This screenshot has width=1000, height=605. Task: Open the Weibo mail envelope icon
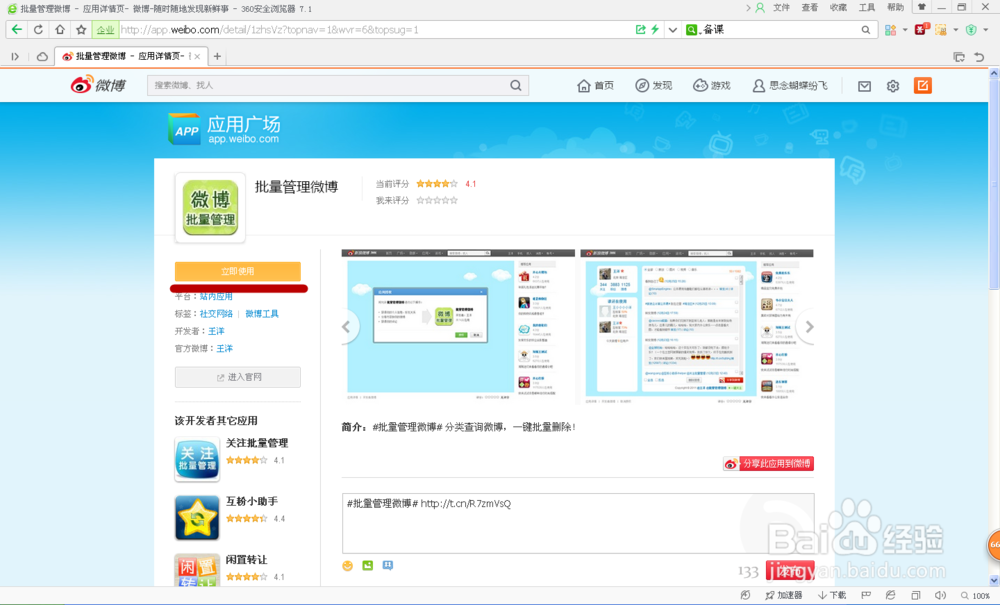click(x=864, y=86)
